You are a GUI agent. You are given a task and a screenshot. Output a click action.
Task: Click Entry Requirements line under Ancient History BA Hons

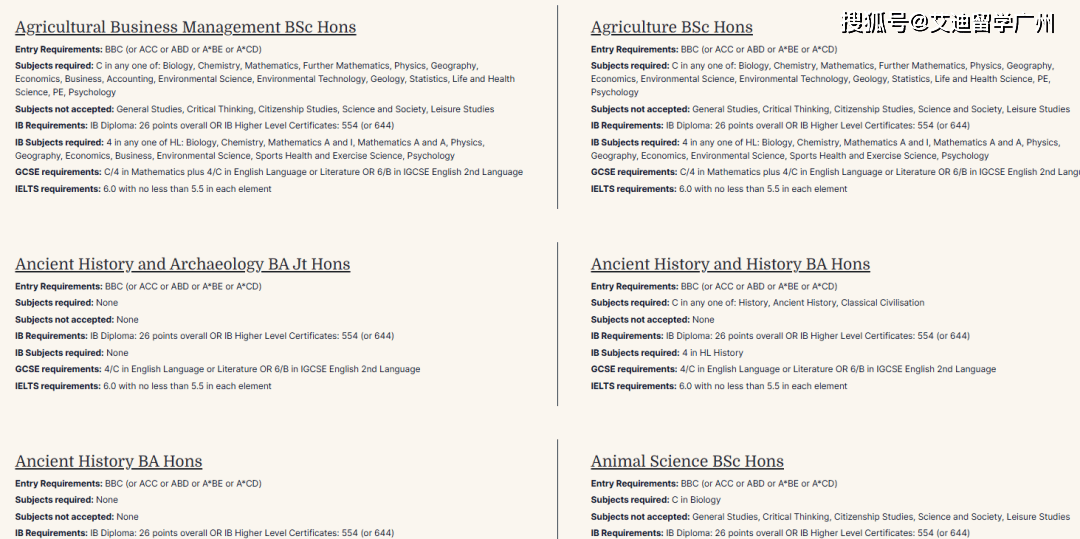pos(138,483)
